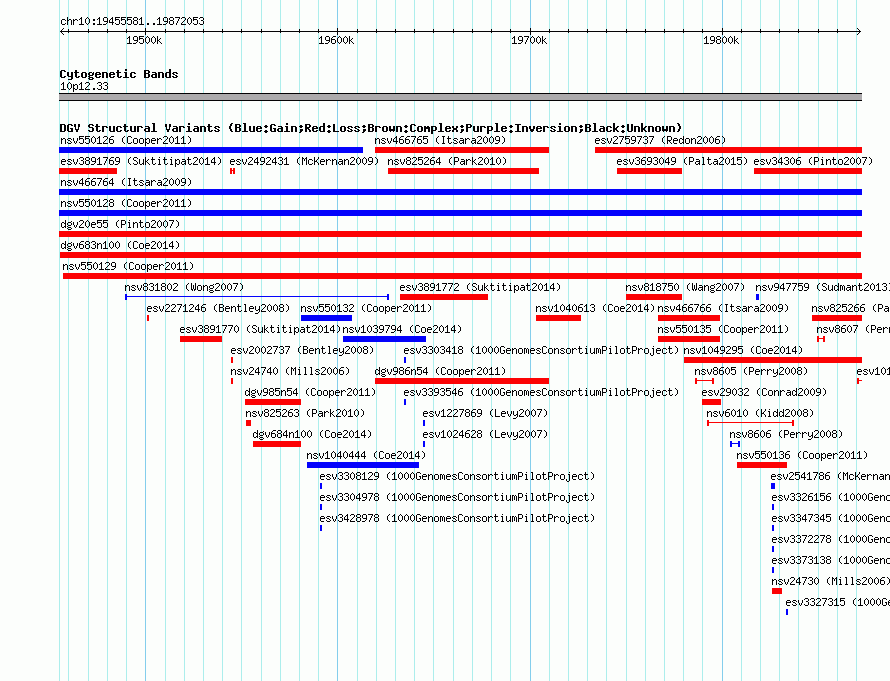Open nsv825263 (Park2010) label
The height and width of the screenshot is (681, 890).
click(305, 413)
